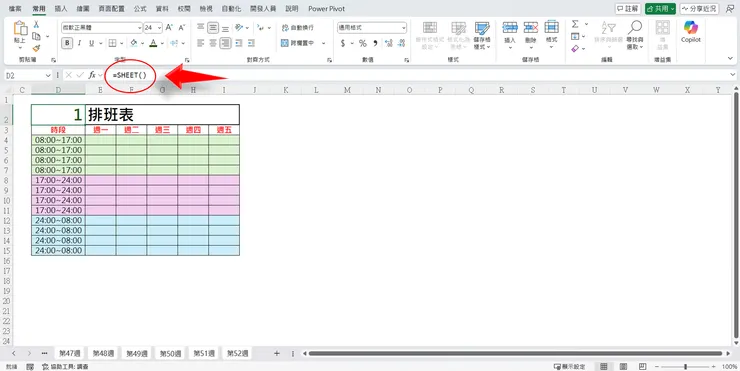Toggle align left
The image size is (740, 371).
click(201, 43)
